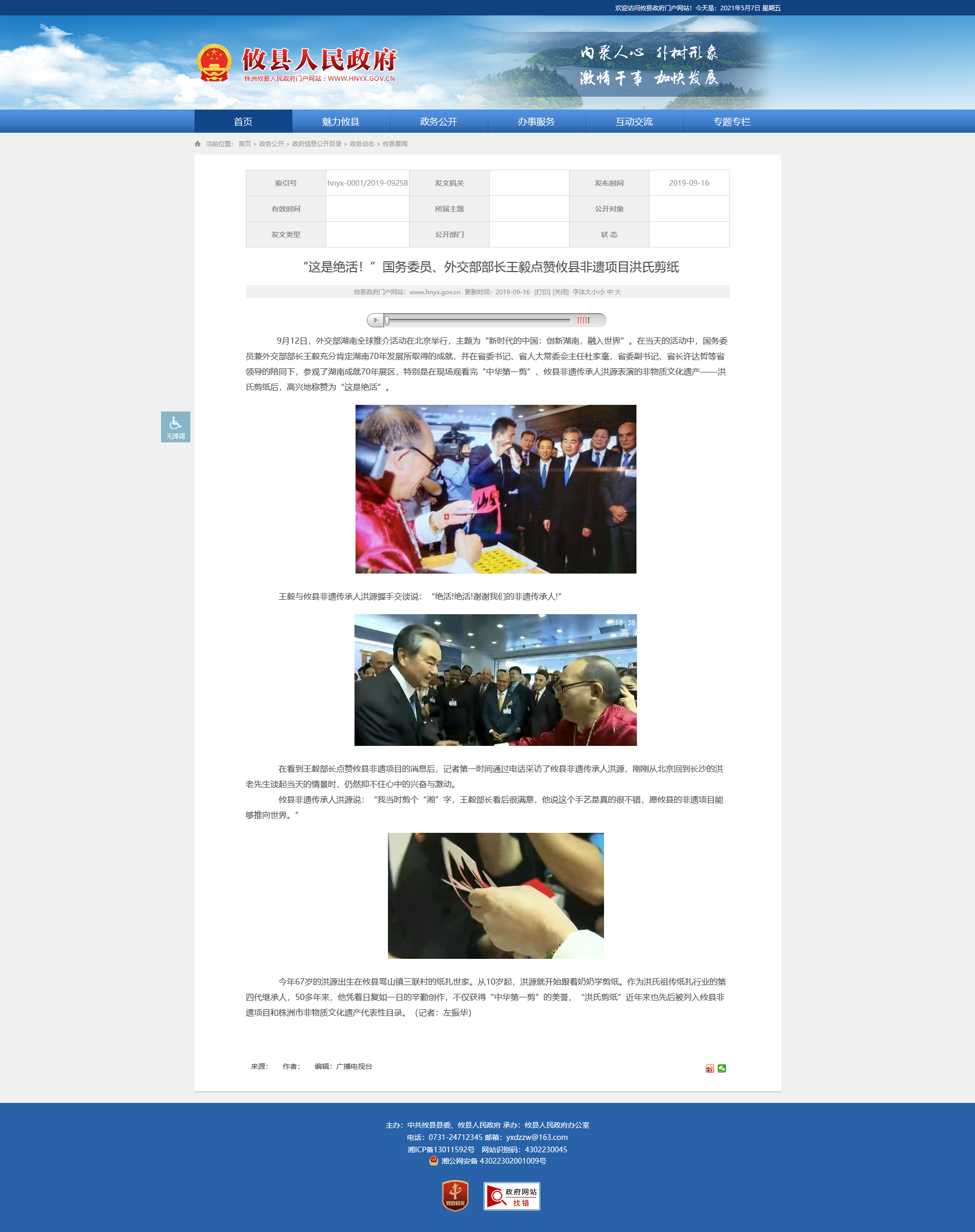The image size is (975, 1232).
Task: Click the police shield icon in footer
Action: 433,1160
